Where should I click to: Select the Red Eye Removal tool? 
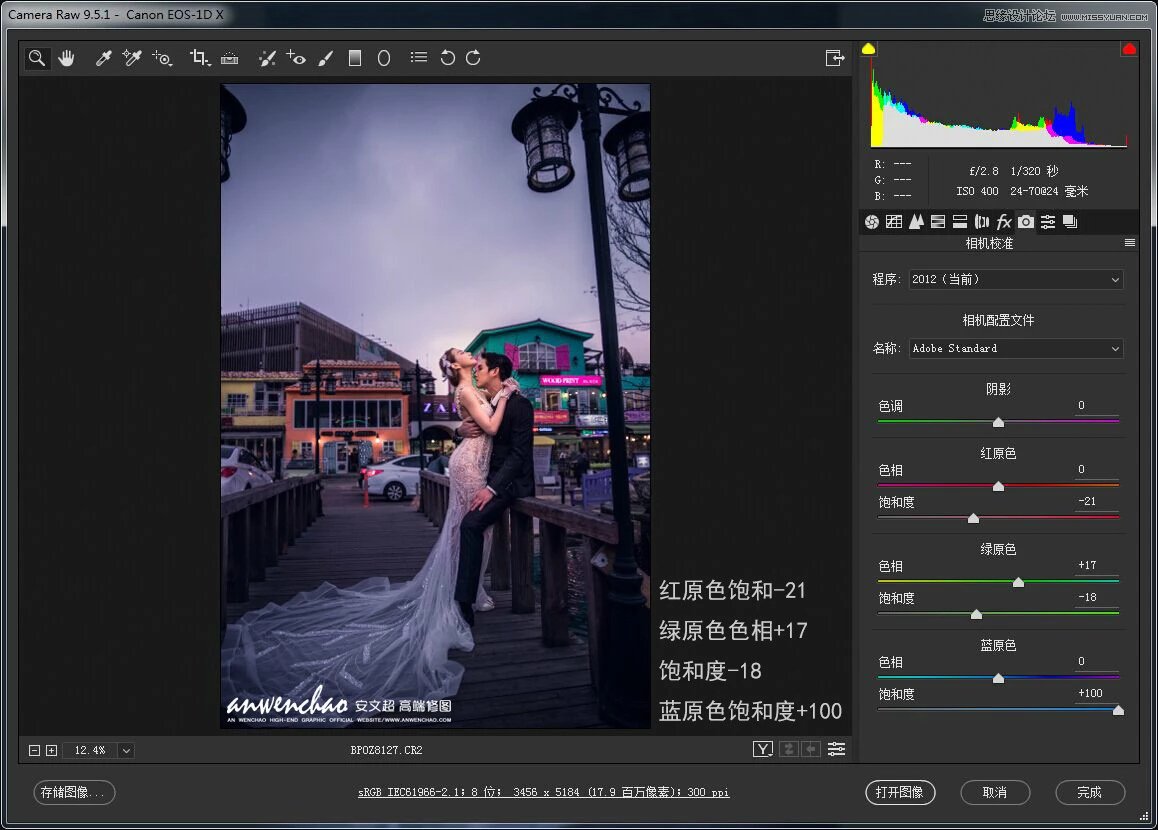[x=296, y=58]
